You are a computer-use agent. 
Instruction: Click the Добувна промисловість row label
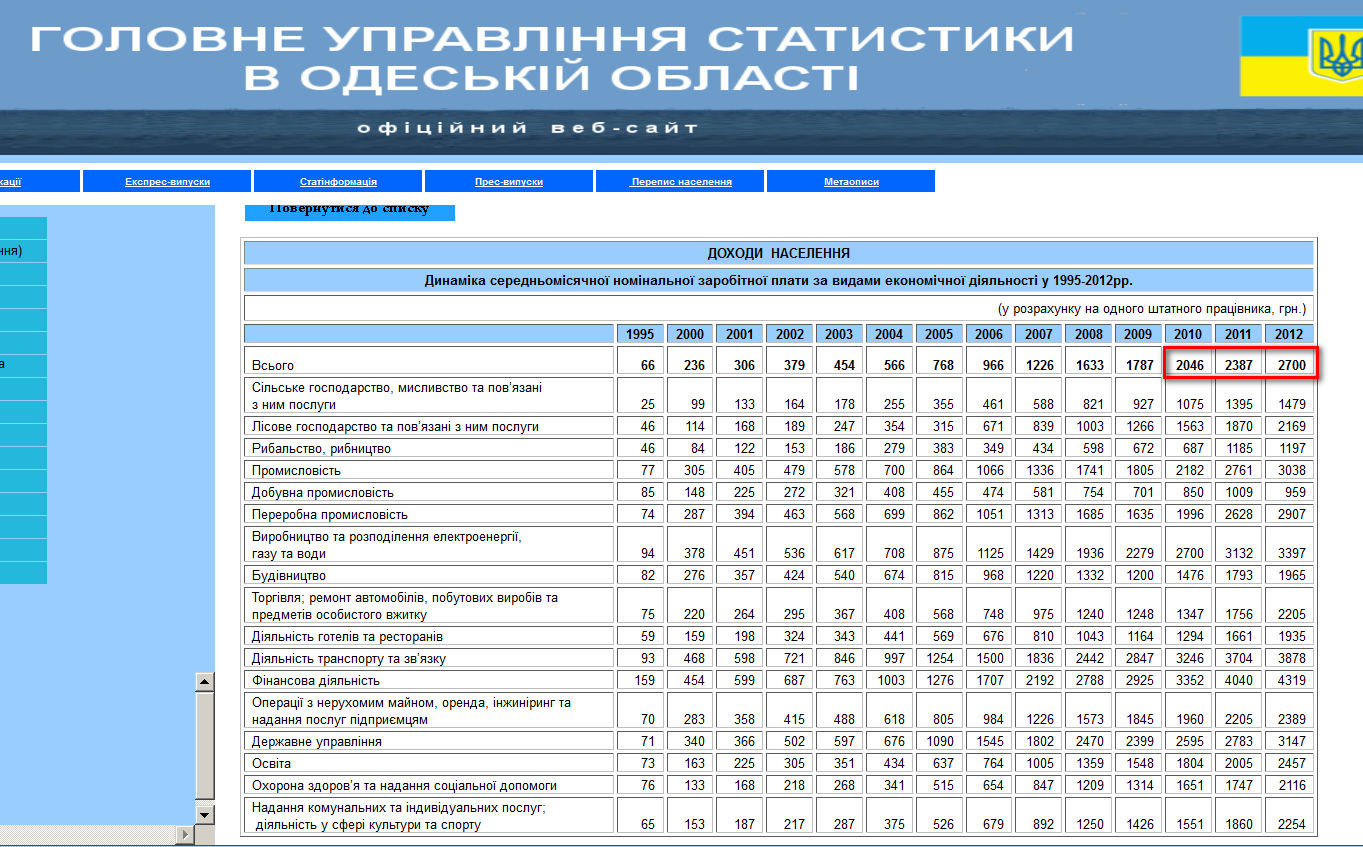tap(323, 492)
